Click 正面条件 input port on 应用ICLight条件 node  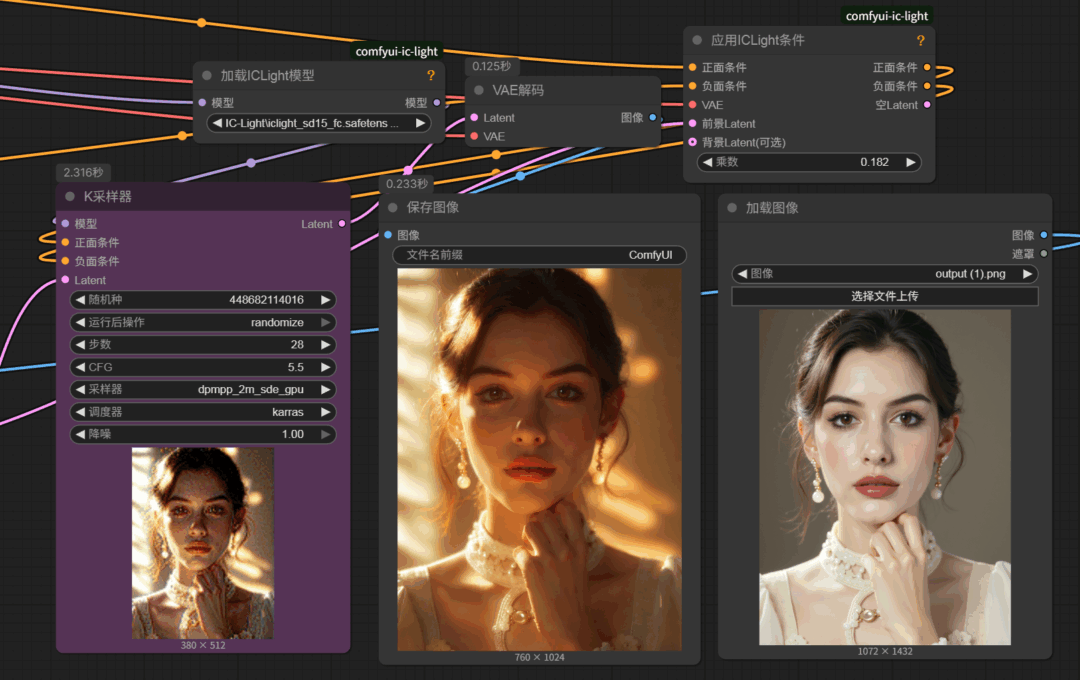692,68
